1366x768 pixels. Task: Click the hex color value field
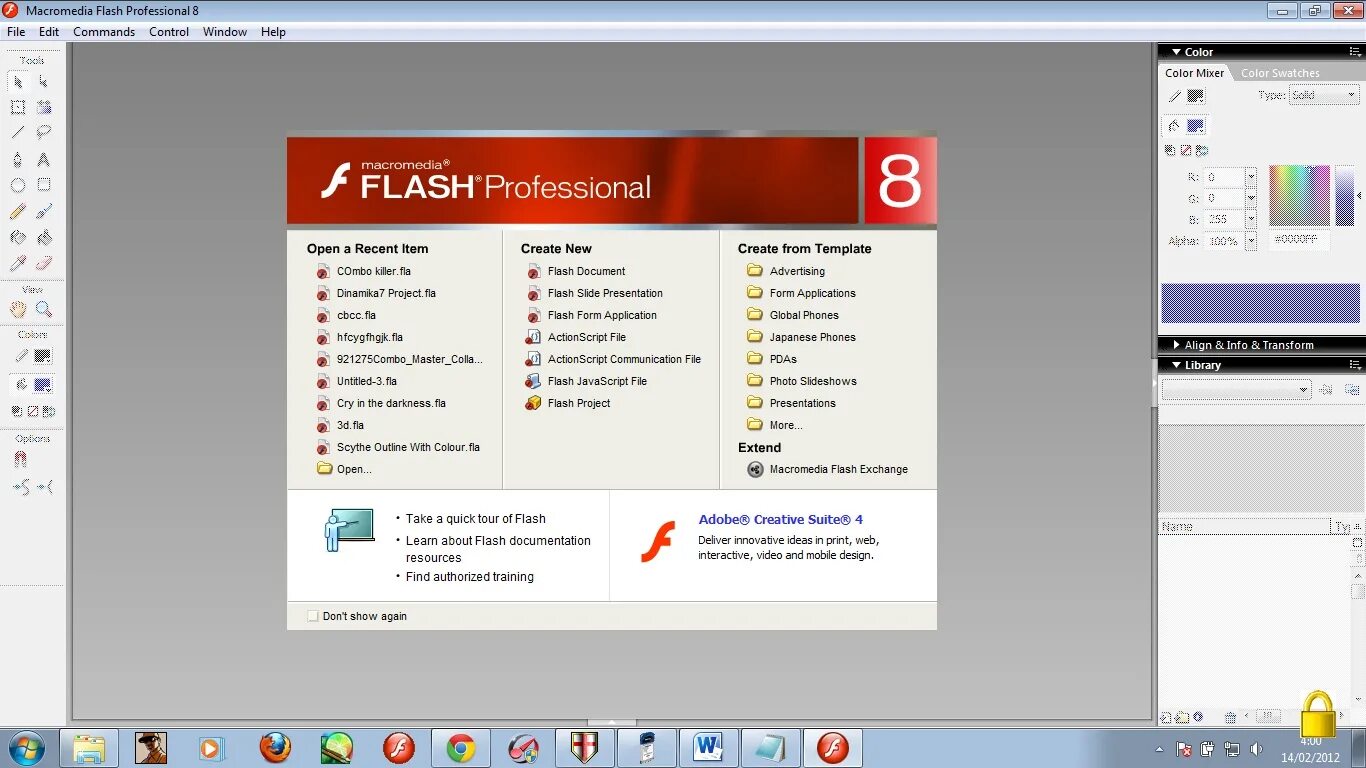click(1300, 240)
